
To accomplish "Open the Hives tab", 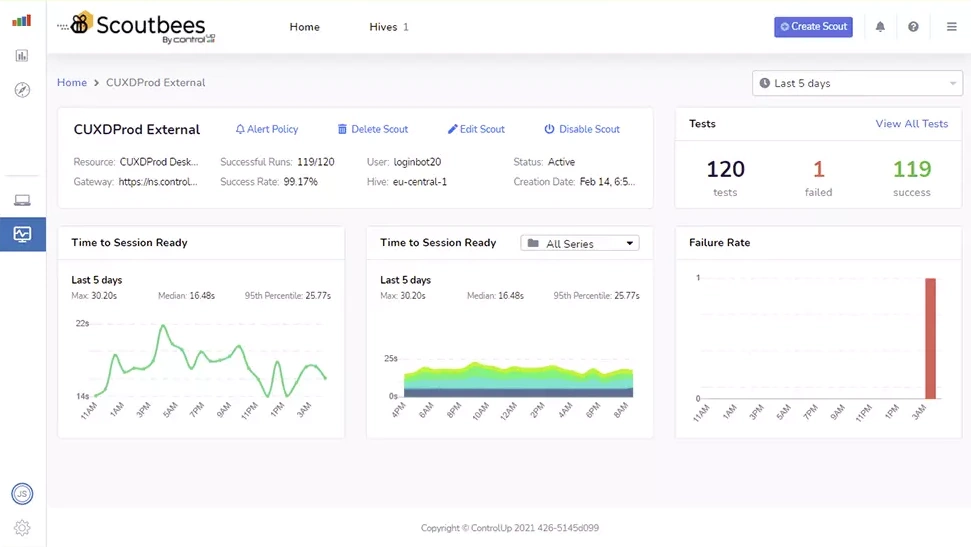I will (388, 27).
